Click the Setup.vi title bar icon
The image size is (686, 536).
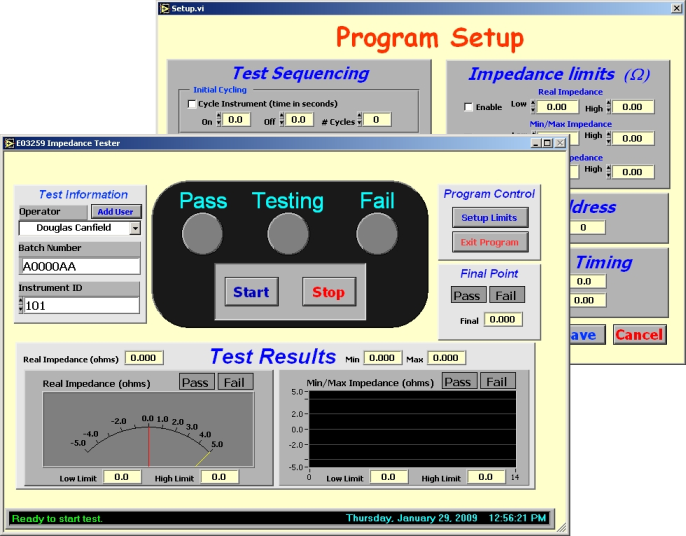pyautogui.click(x=164, y=7)
